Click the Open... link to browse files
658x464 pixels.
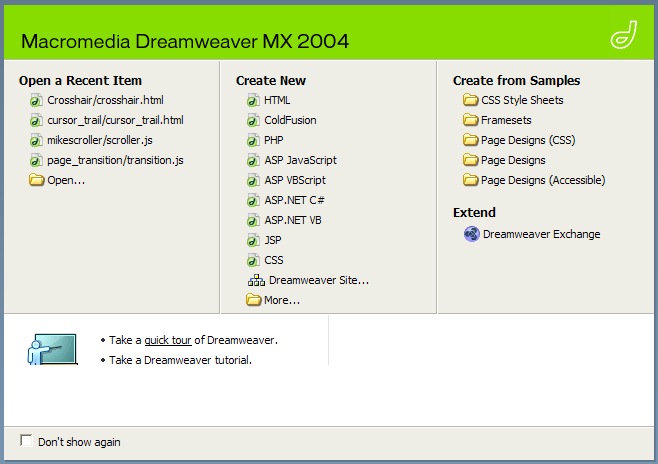click(66, 180)
